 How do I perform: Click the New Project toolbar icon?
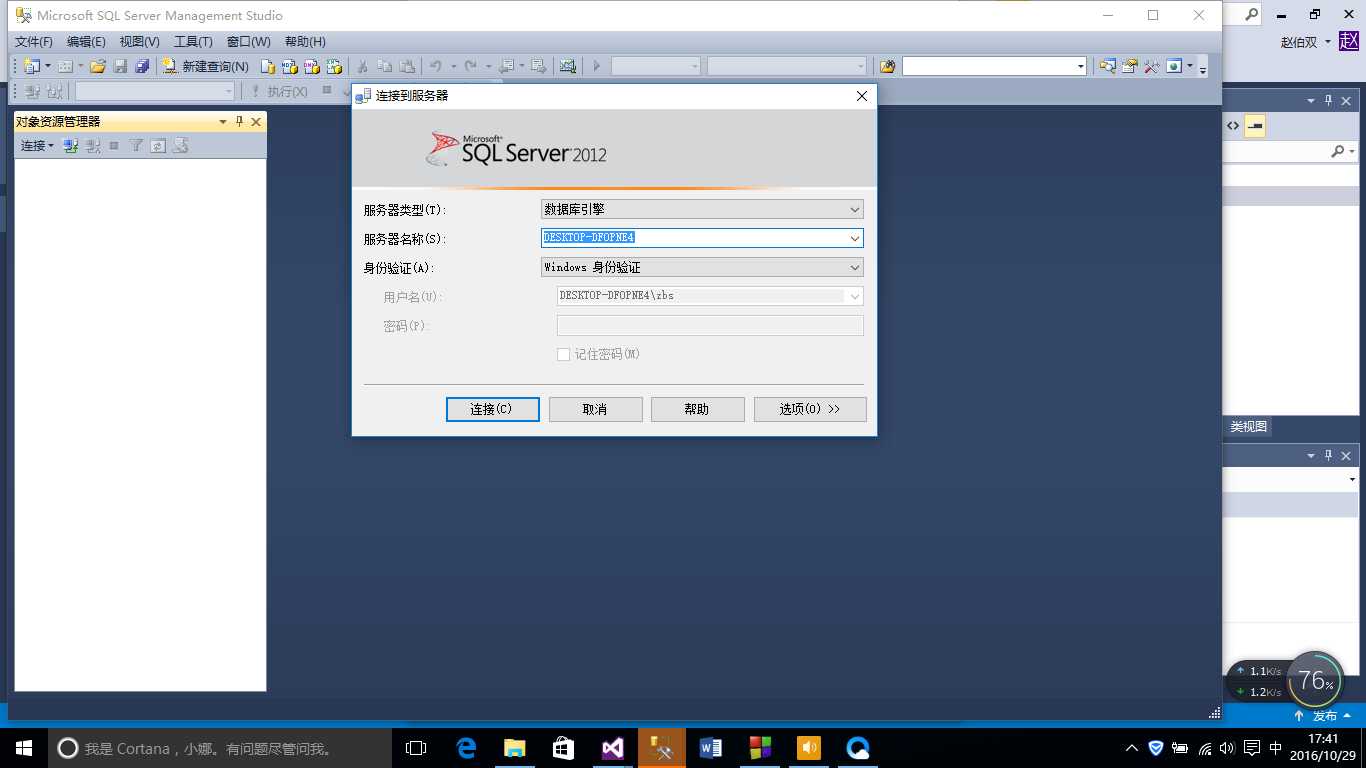32,66
